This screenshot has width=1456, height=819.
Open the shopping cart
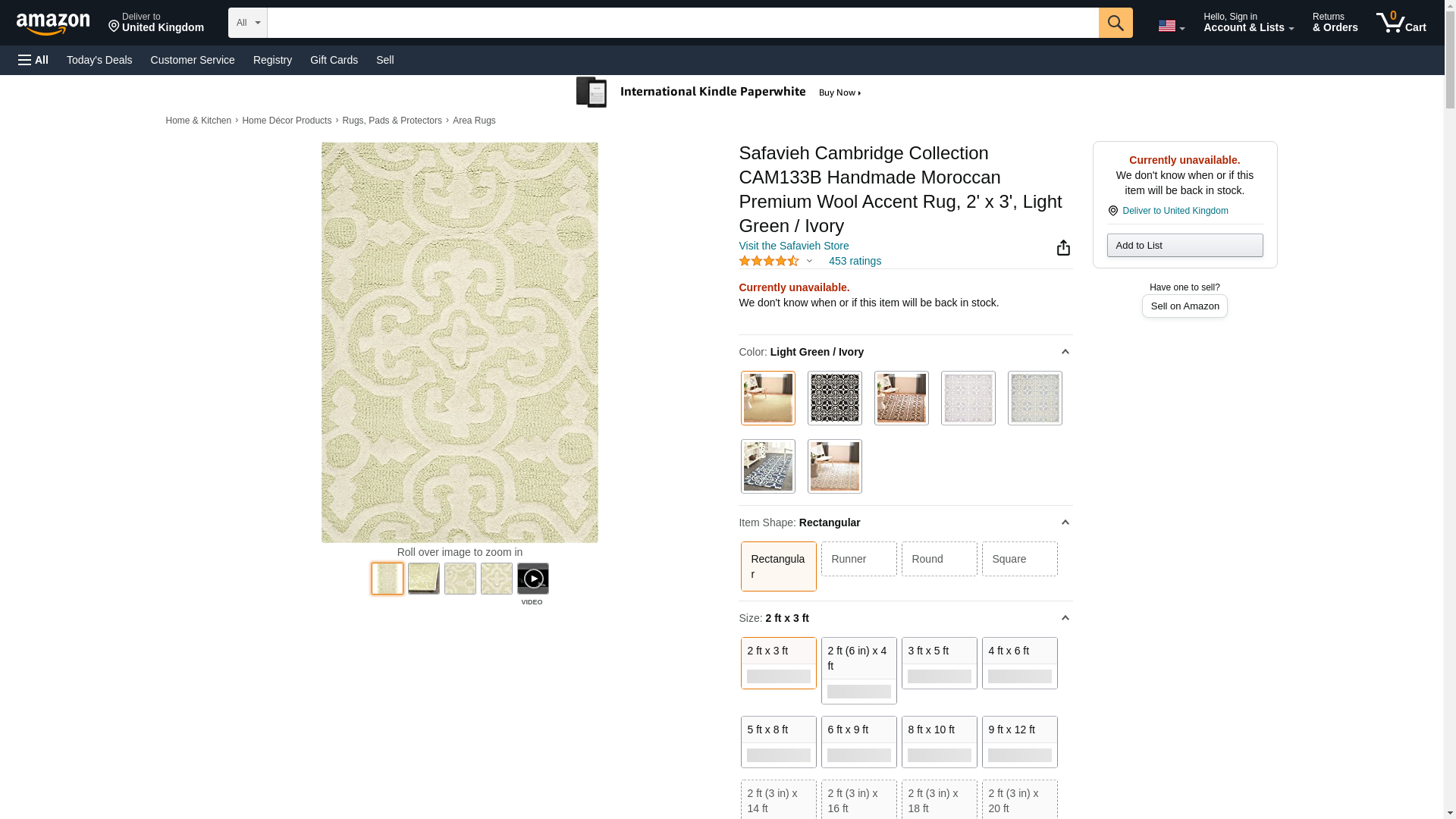tap(1401, 23)
